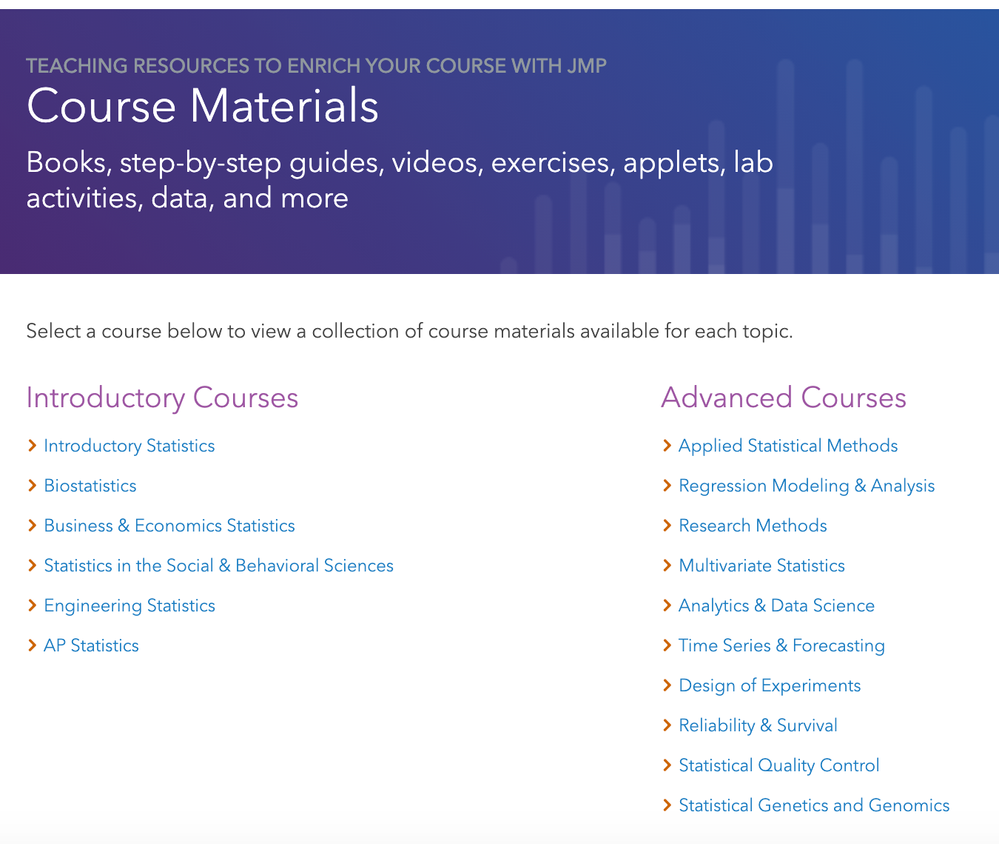Open Statistics in the Social & Behavioral Sciences

[218, 566]
